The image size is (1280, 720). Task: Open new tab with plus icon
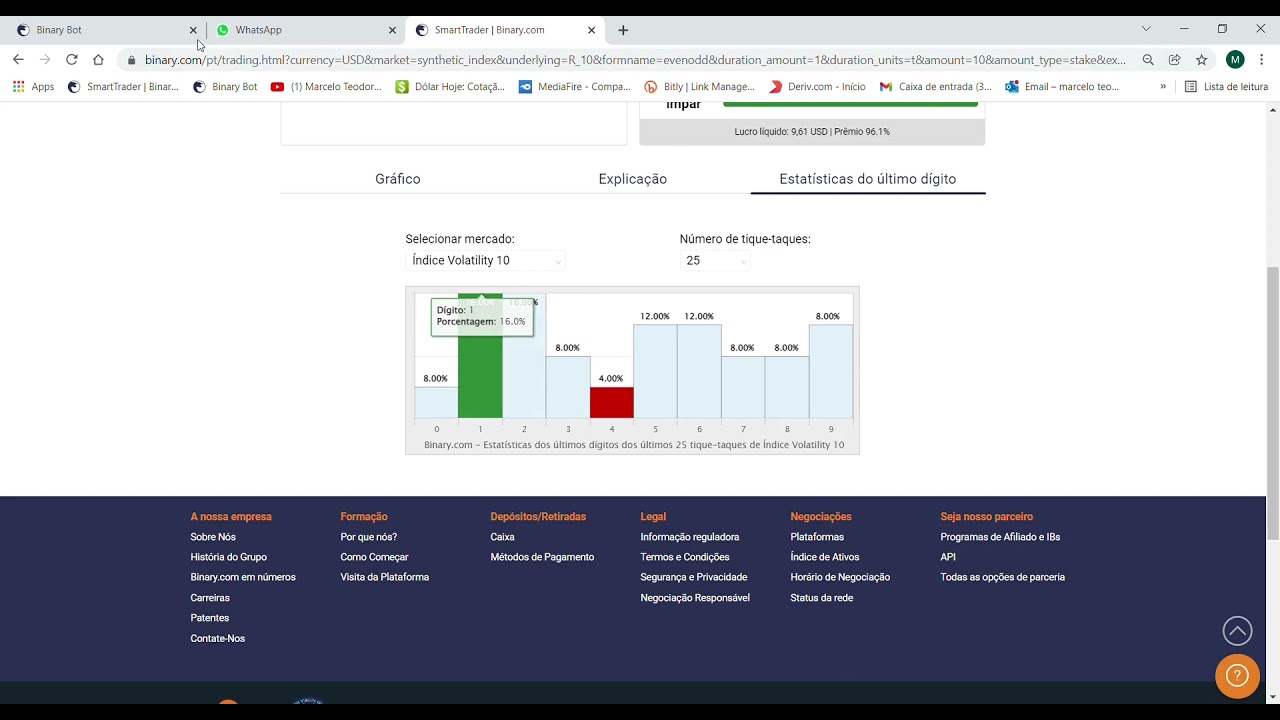623,30
